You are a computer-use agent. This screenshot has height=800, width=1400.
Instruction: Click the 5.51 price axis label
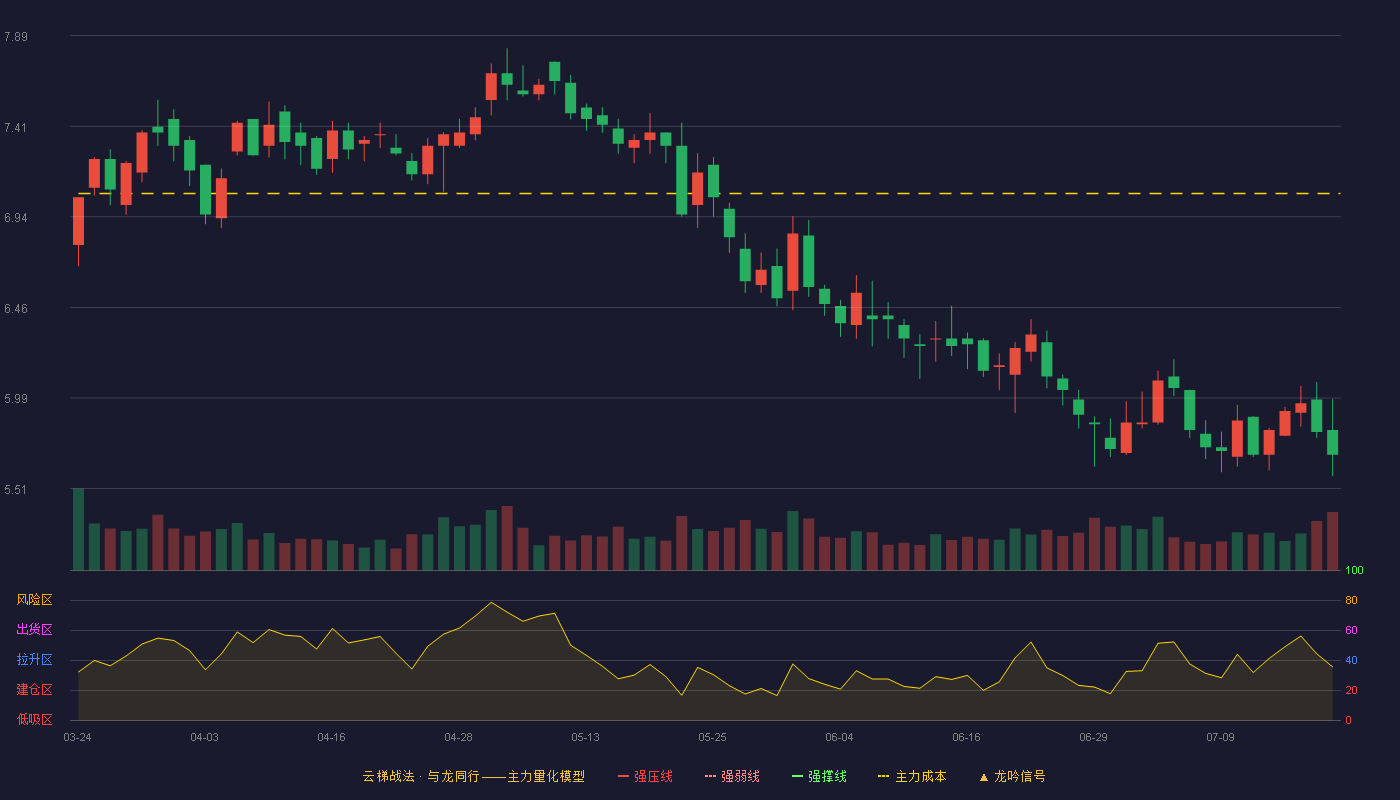tap(16, 489)
